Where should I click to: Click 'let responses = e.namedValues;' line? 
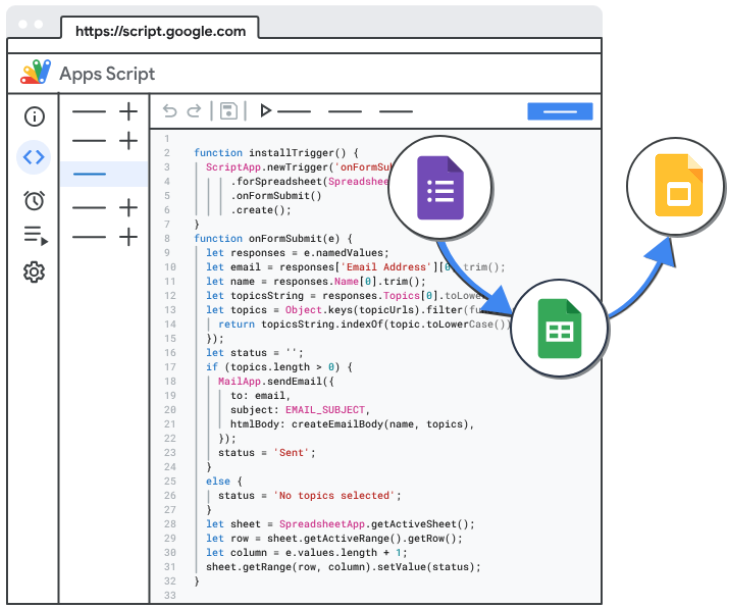[298, 253]
